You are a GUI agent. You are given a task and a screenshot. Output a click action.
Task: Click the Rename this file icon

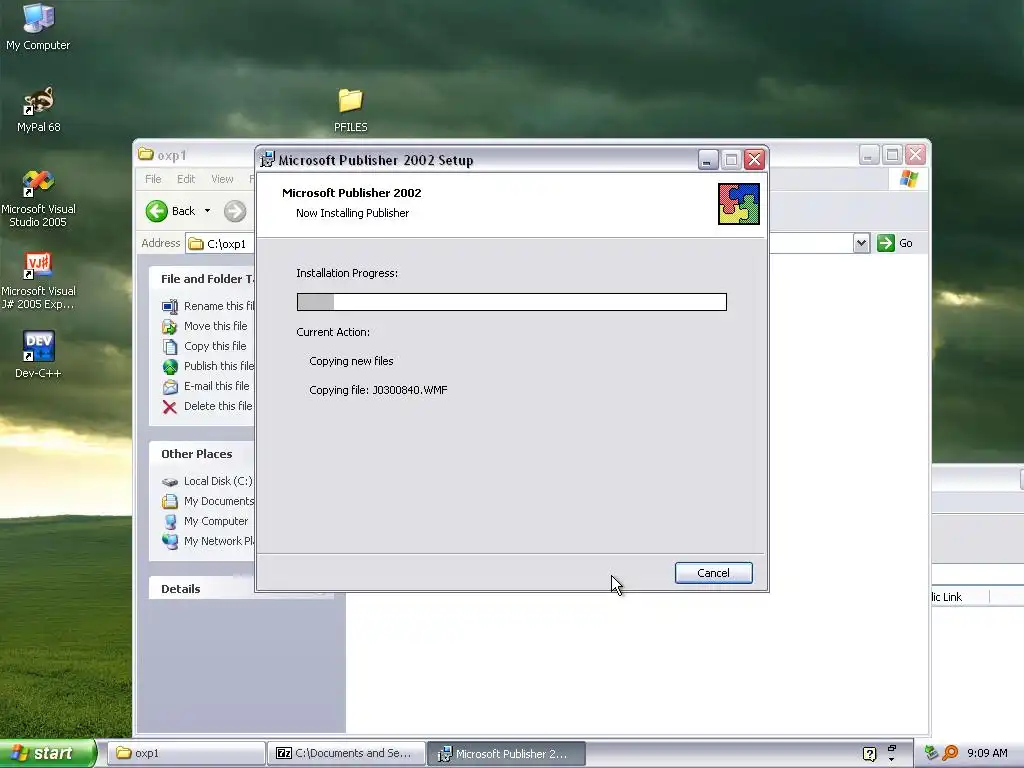(170, 306)
